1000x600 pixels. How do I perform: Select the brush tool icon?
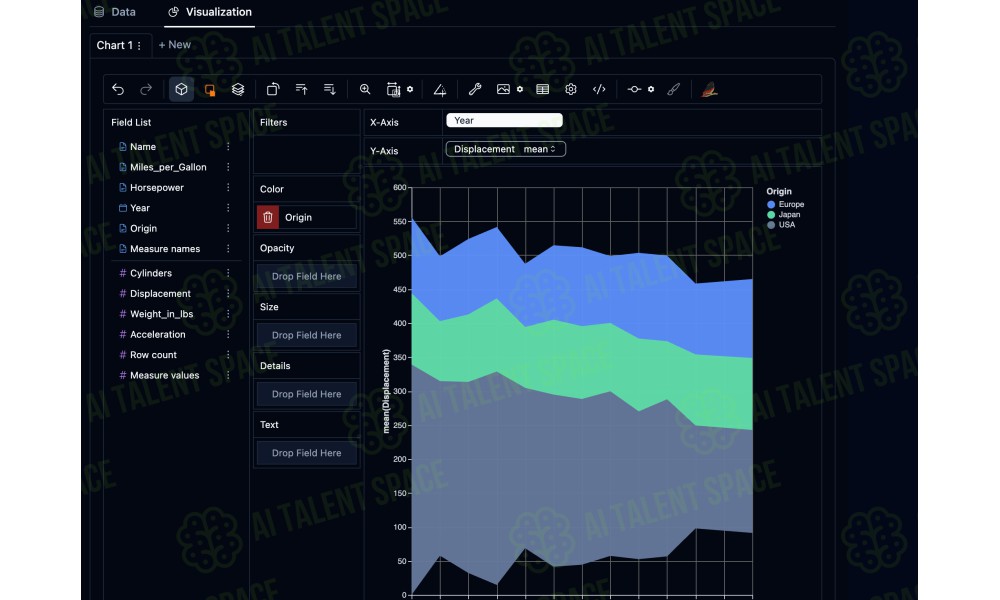[673, 89]
